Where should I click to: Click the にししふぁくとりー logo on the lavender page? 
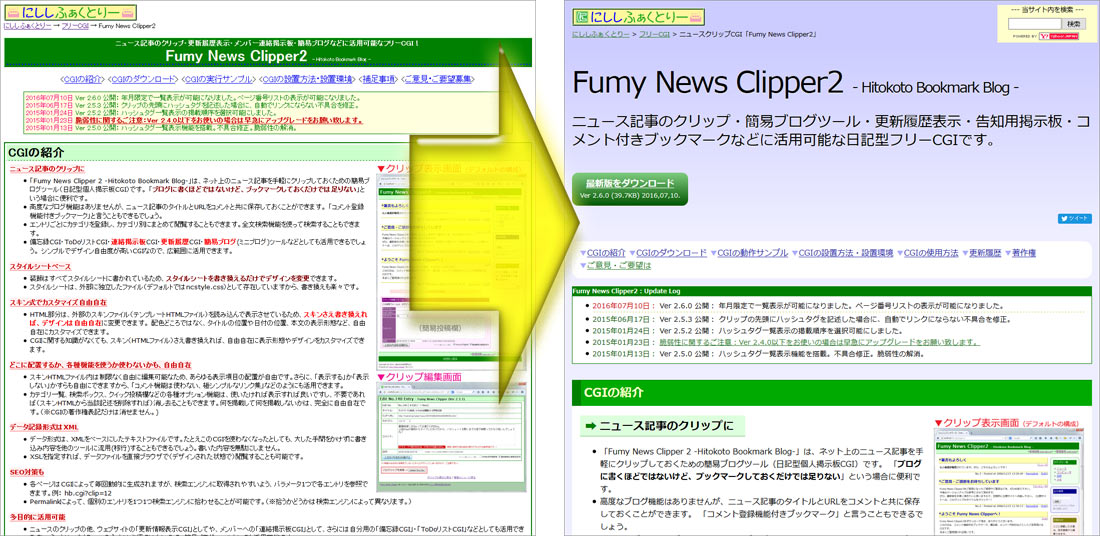(638, 18)
